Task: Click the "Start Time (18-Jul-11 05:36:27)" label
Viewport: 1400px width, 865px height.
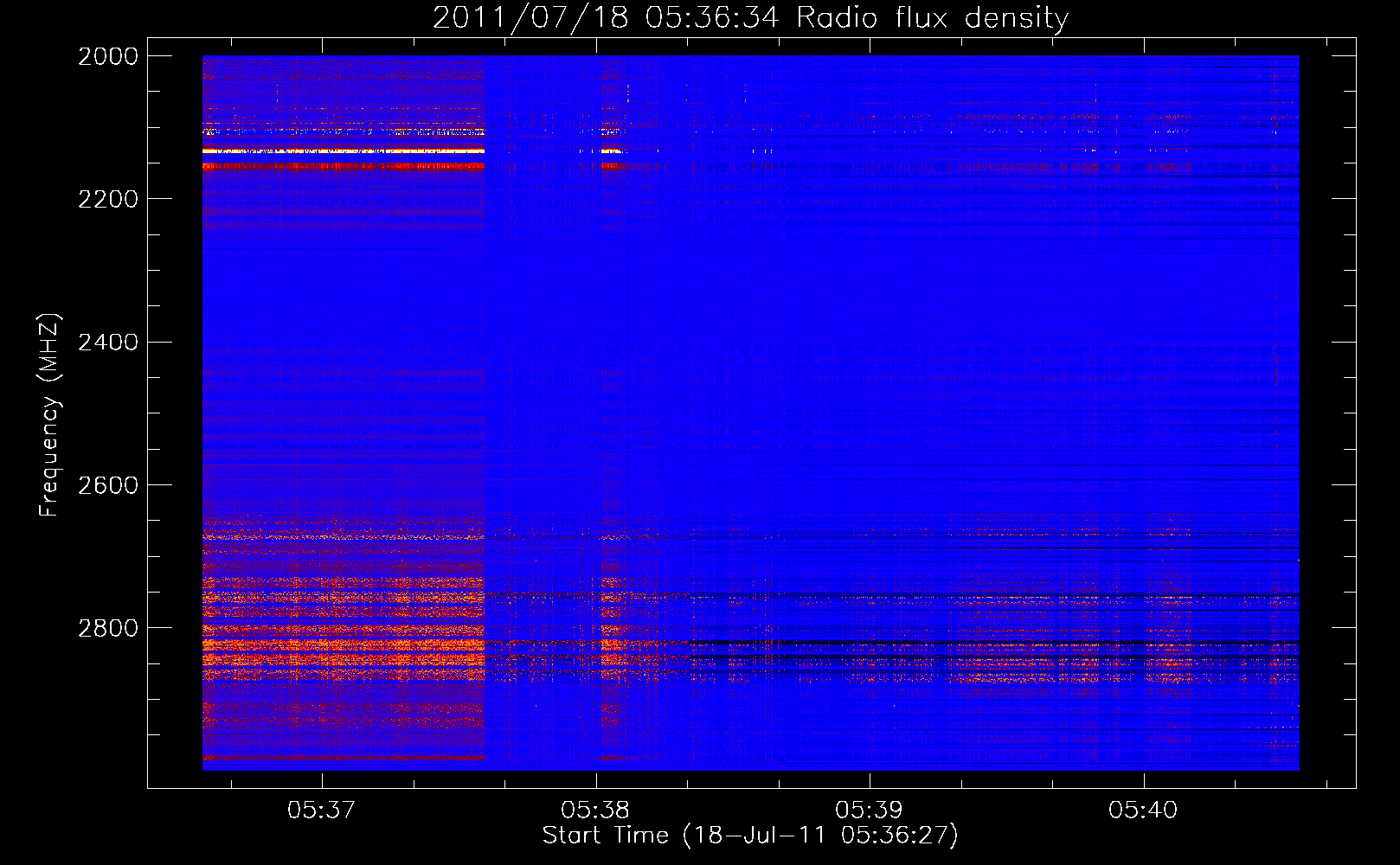Action: pos(750,836)
